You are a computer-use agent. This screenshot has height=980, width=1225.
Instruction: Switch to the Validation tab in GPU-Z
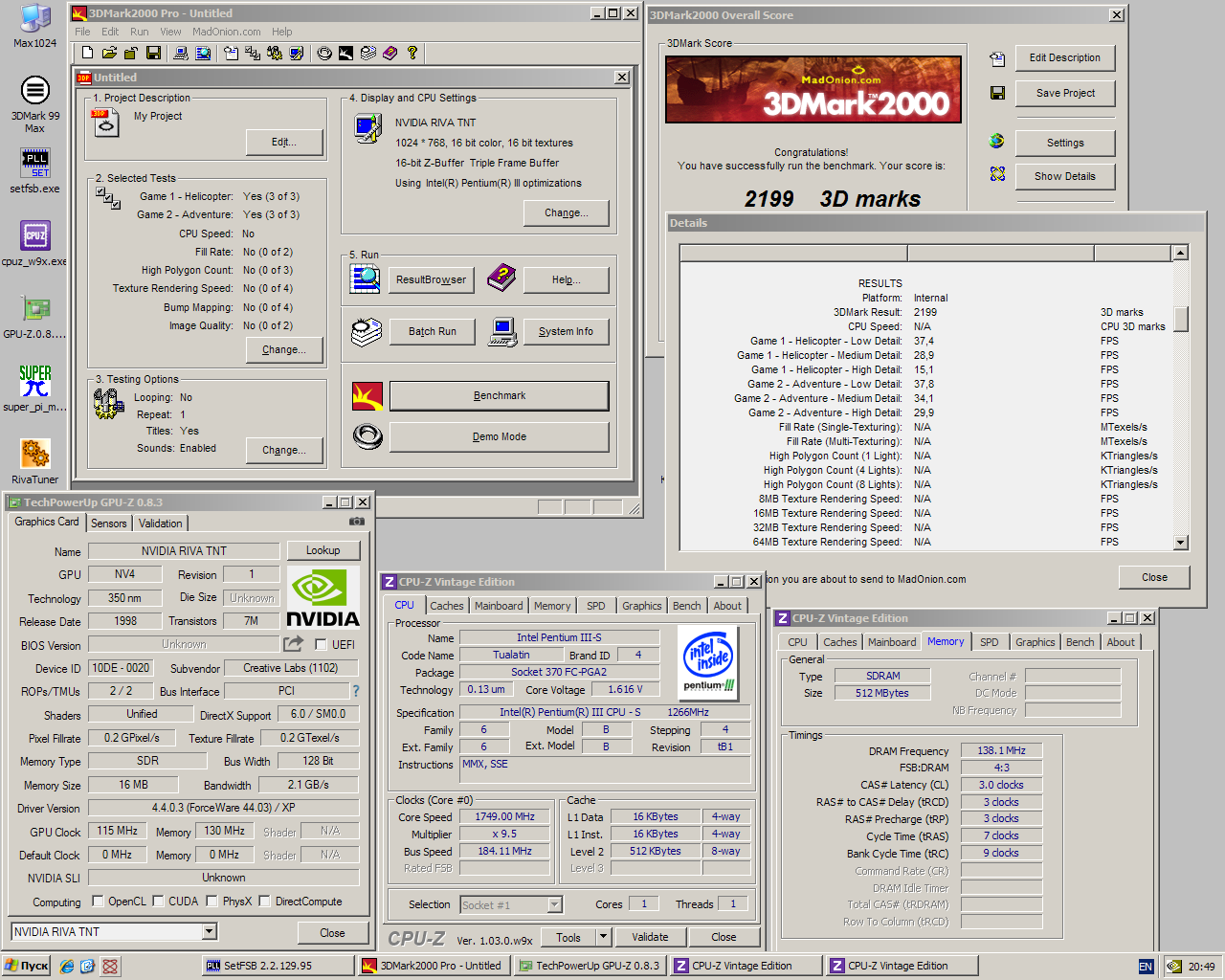(x=160, y=523)
